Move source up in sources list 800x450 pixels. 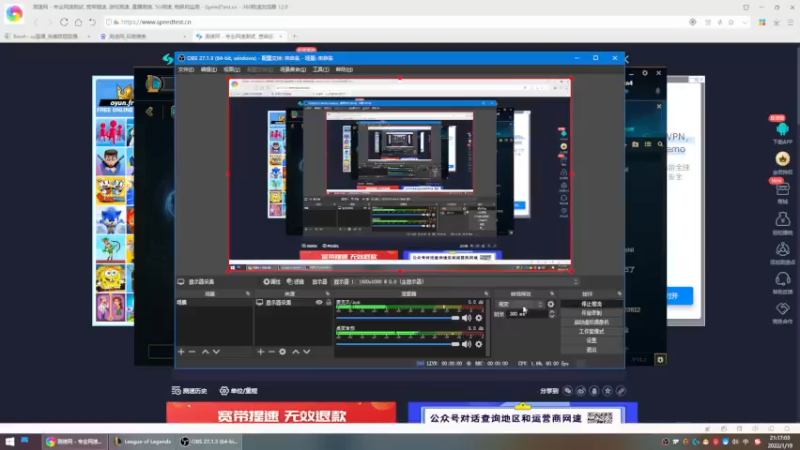click(x=295, y=352)
